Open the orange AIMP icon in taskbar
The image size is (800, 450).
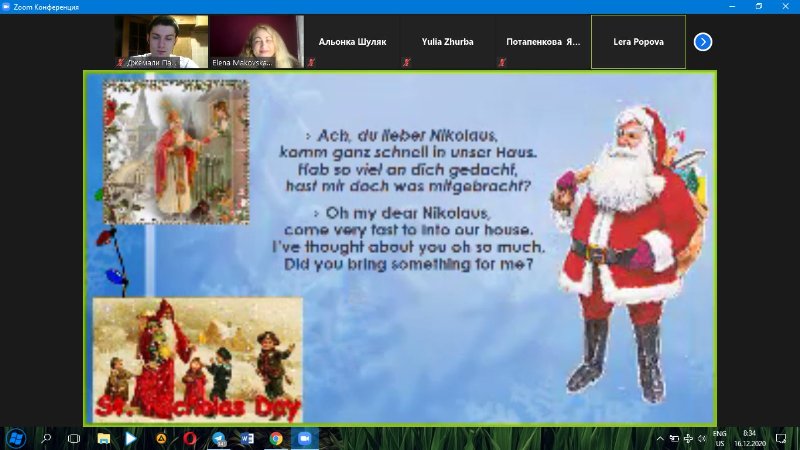(161, 438)
